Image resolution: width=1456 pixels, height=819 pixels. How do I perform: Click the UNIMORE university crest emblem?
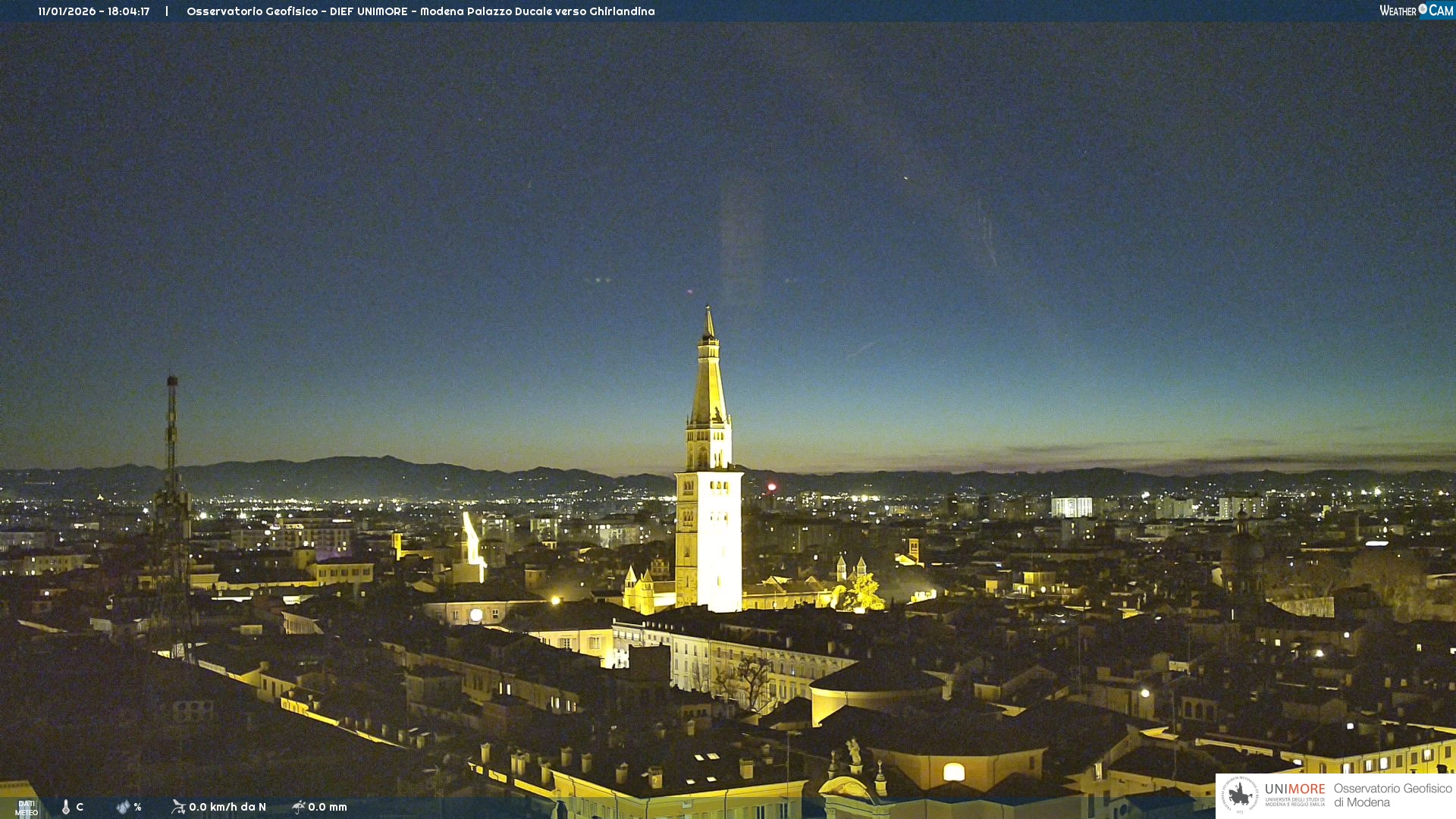[1240, 795]
